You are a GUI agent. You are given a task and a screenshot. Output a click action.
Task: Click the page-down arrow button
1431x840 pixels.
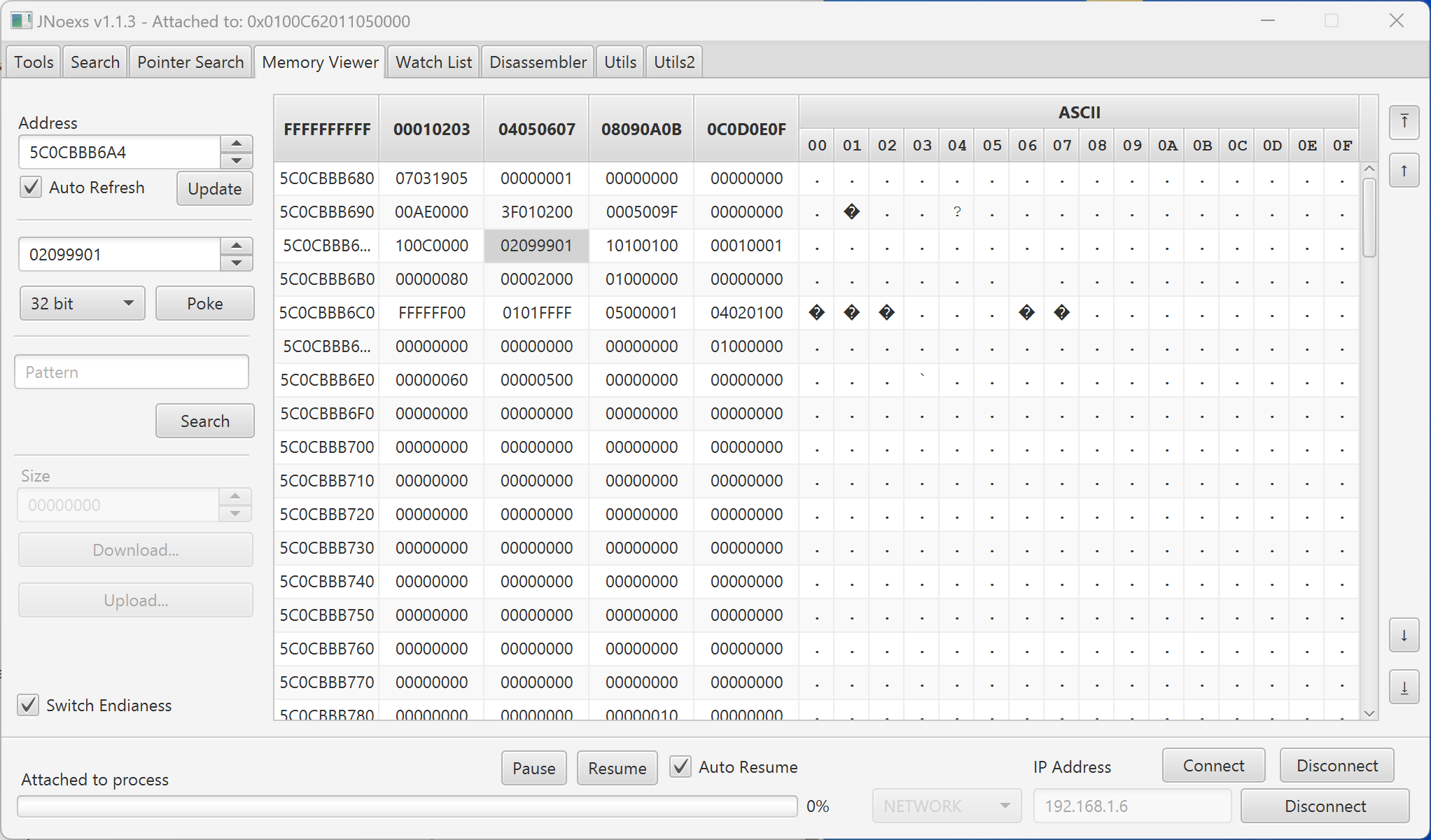point(1404,636)
